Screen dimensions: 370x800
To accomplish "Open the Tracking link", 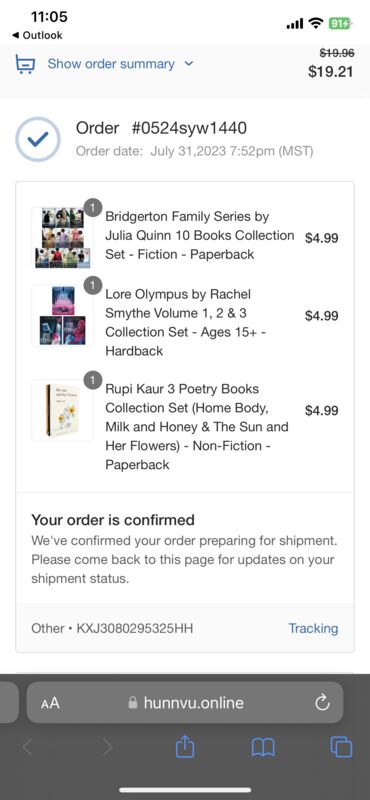I will tap(313, 628).
